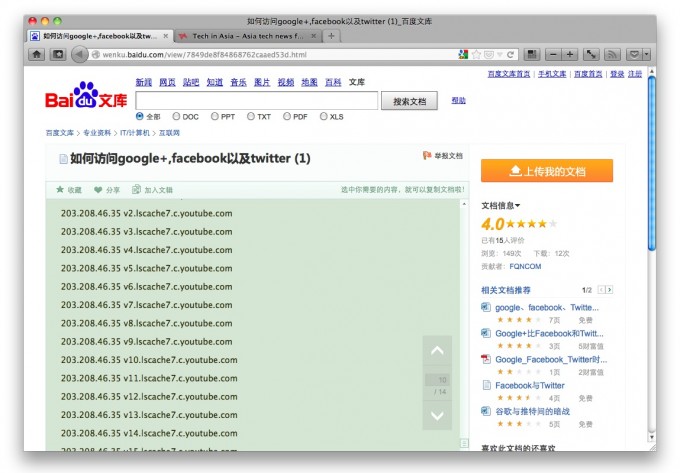Image resolution: width=680 pixels, height=473 pixels.
Task: Open a new tab with plus button
Action: 331,36
